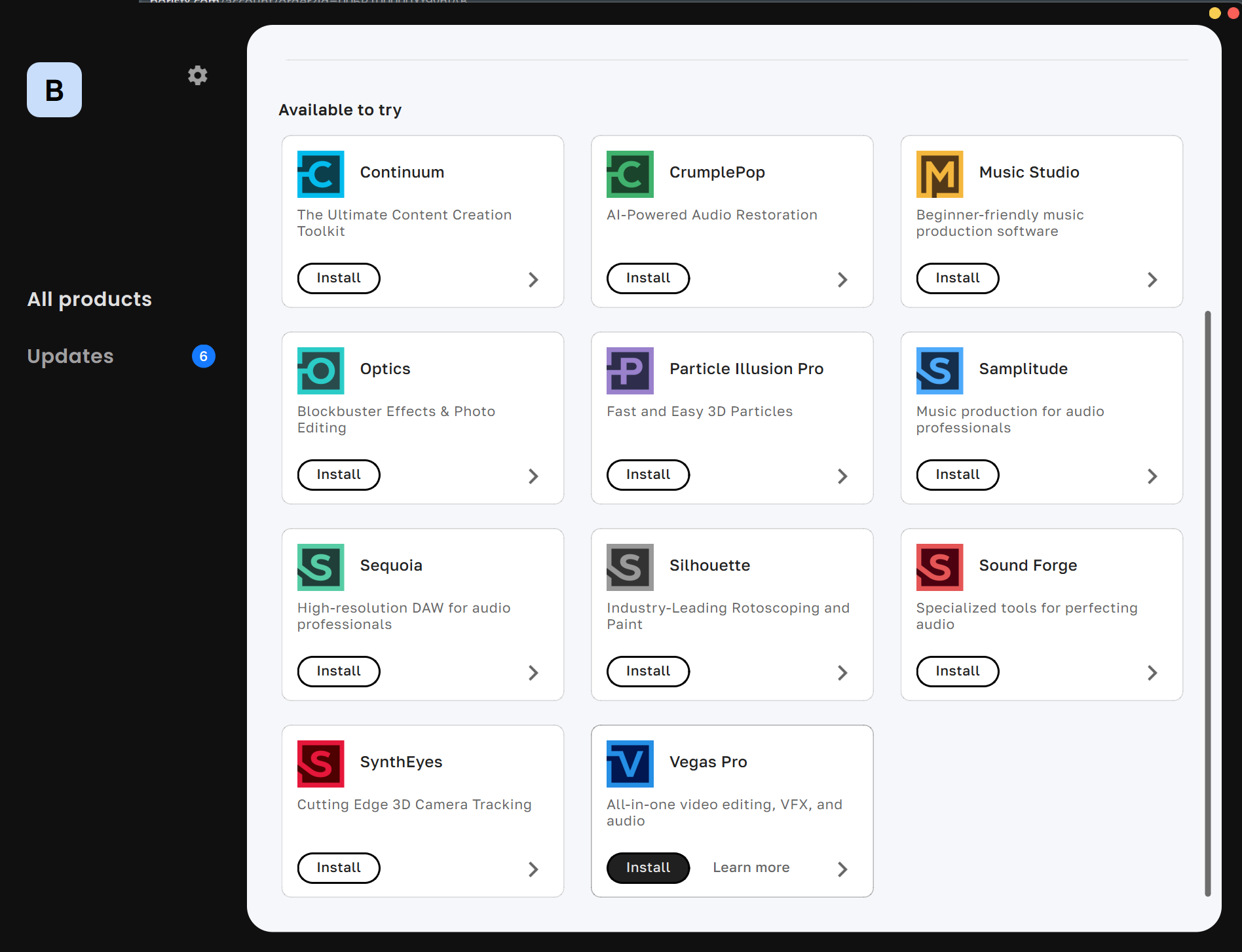Click the Sound Forge product icon
Viewport: 1242px width, 952px height.
pos(939,567)
